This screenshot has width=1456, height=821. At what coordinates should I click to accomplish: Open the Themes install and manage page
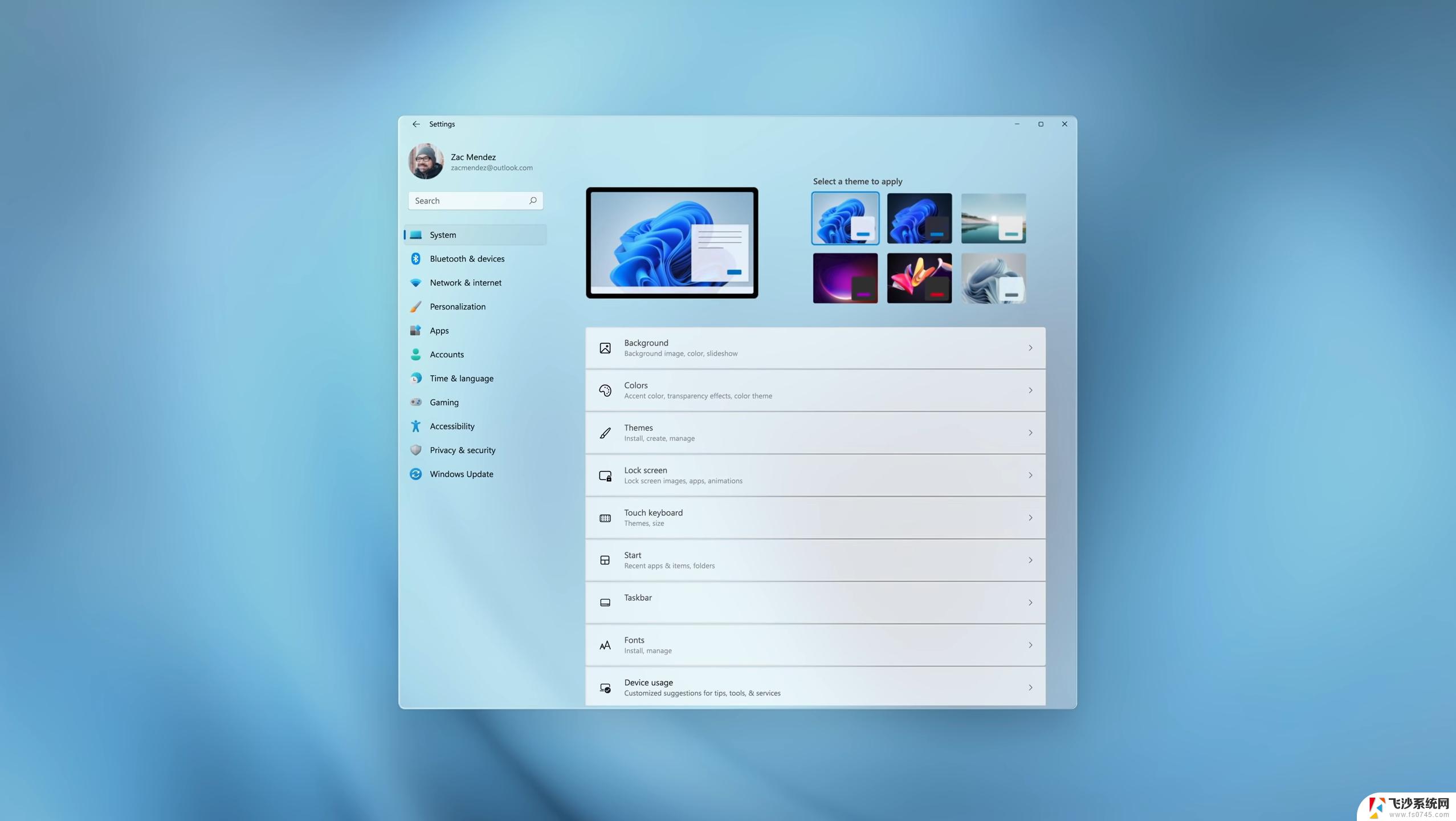(814, 432)
